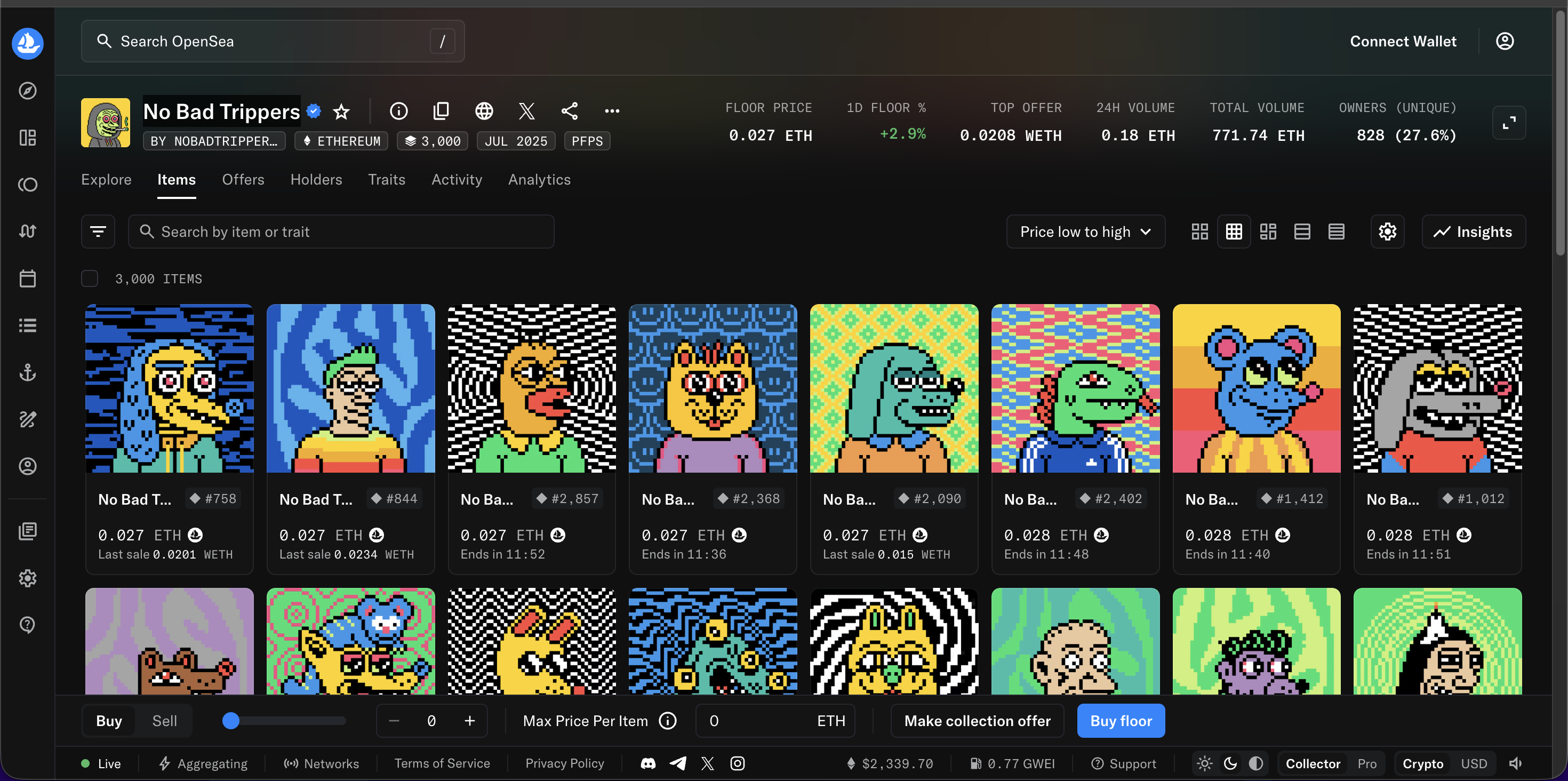Open the compass Discover icon in sidebar
Image resolution: width=1568 pixels, height=781 pixels.
click(27, 91)
